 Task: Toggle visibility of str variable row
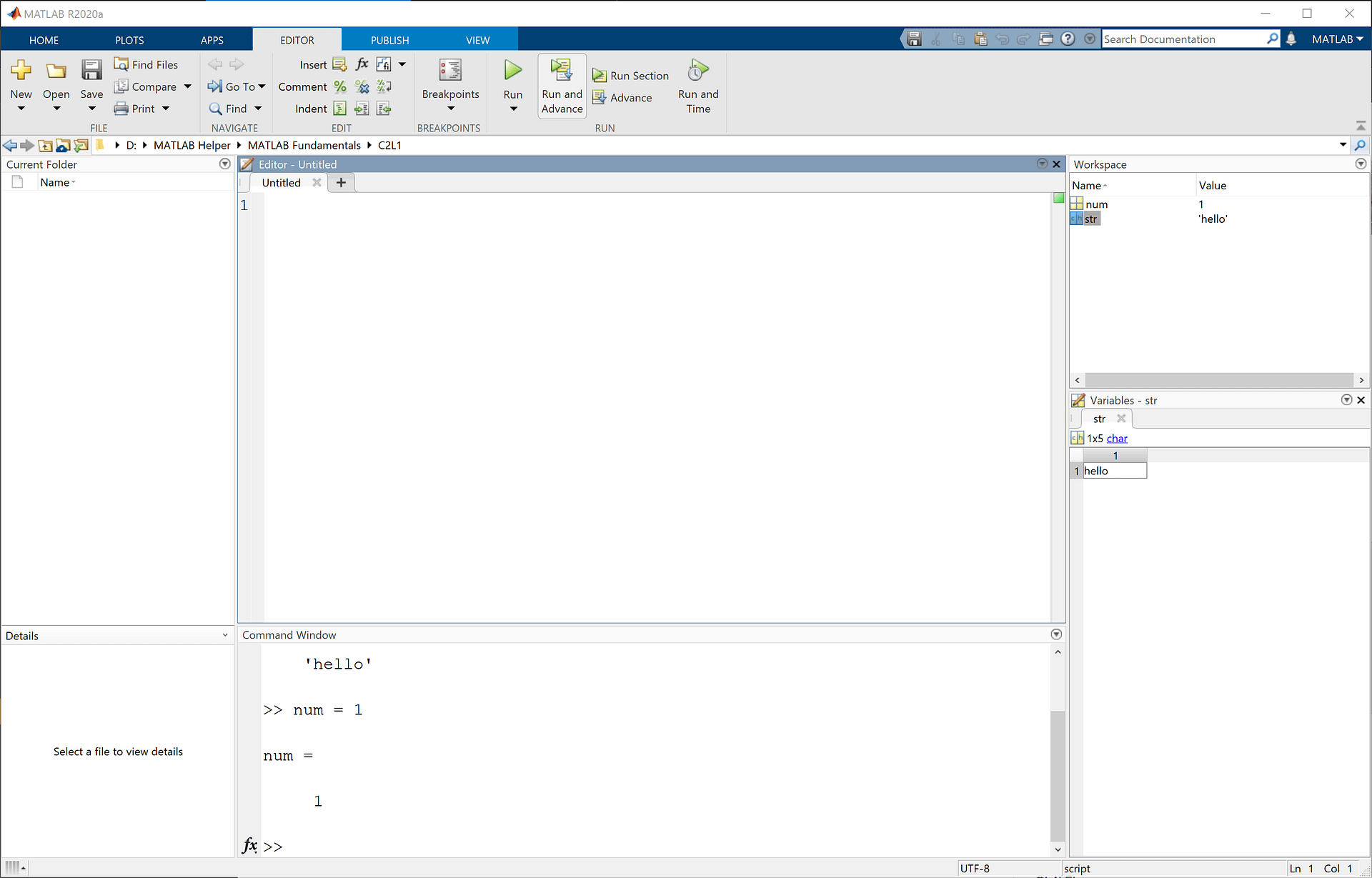click(1090, 218)
